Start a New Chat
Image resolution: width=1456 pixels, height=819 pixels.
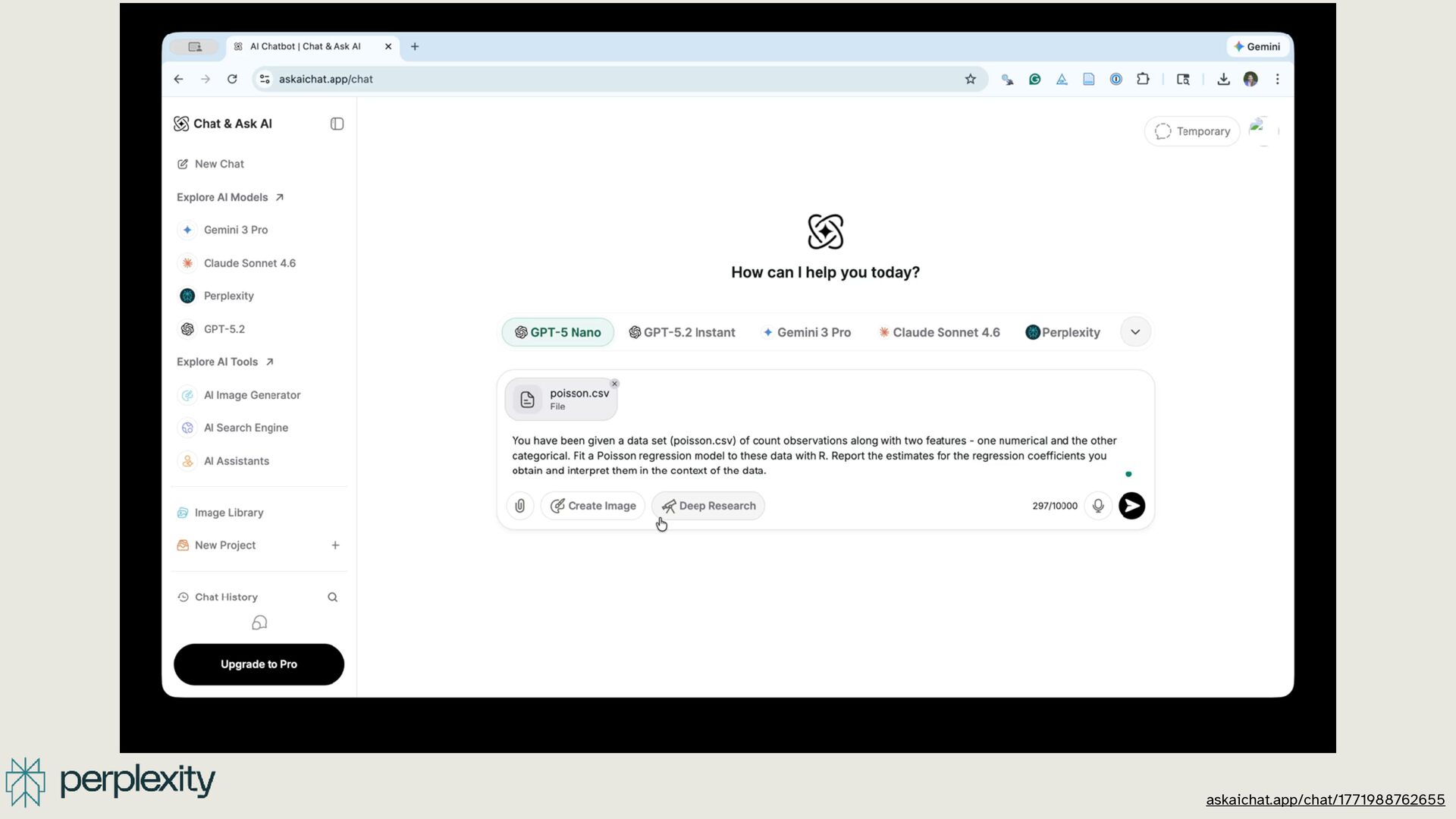click(x=219, y=164)
